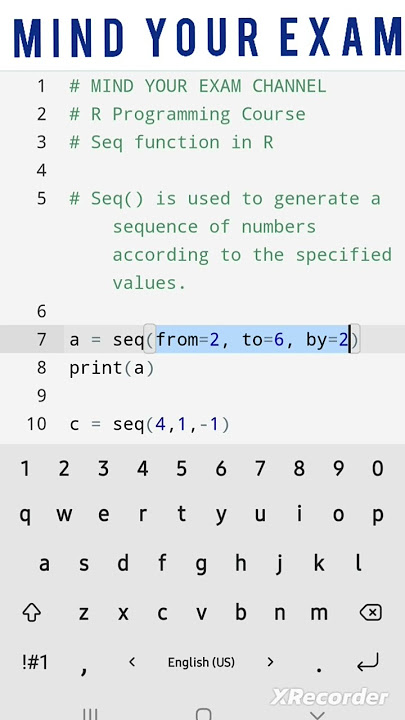Tap the left language arrow on spacebar

132,662
